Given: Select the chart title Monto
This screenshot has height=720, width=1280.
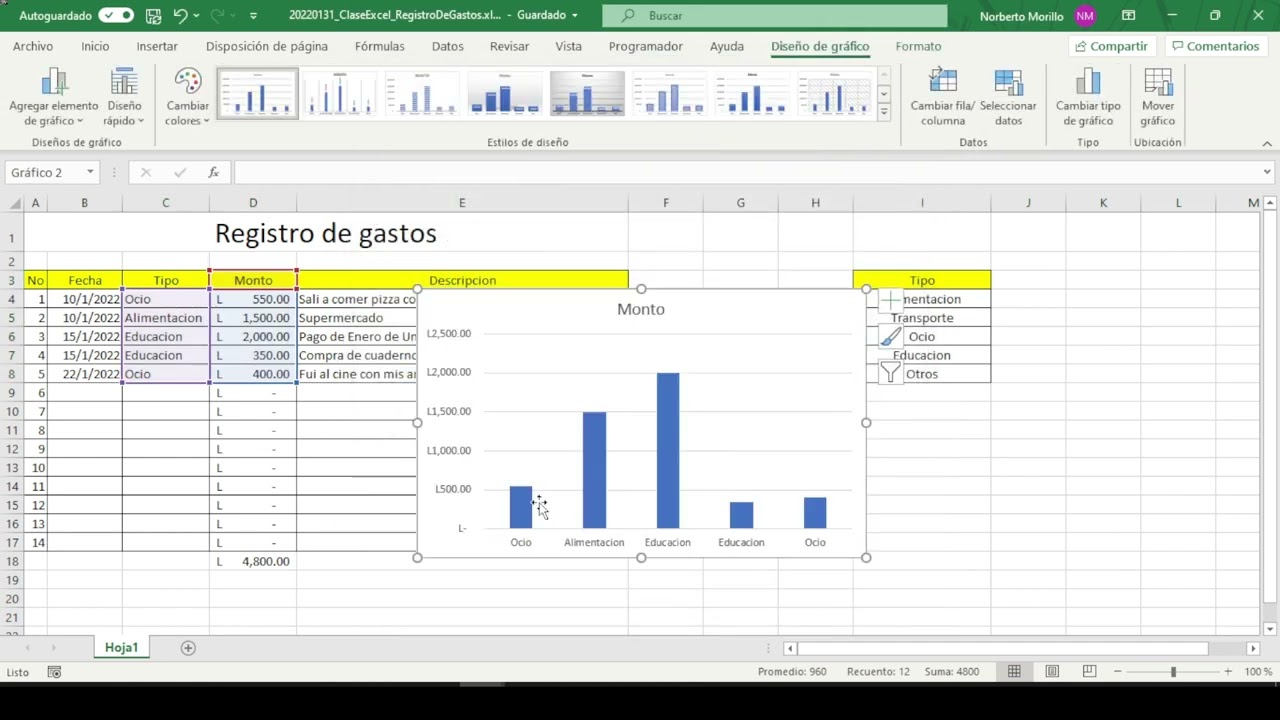Looking at the screenshot, I should tap(641, 309).
